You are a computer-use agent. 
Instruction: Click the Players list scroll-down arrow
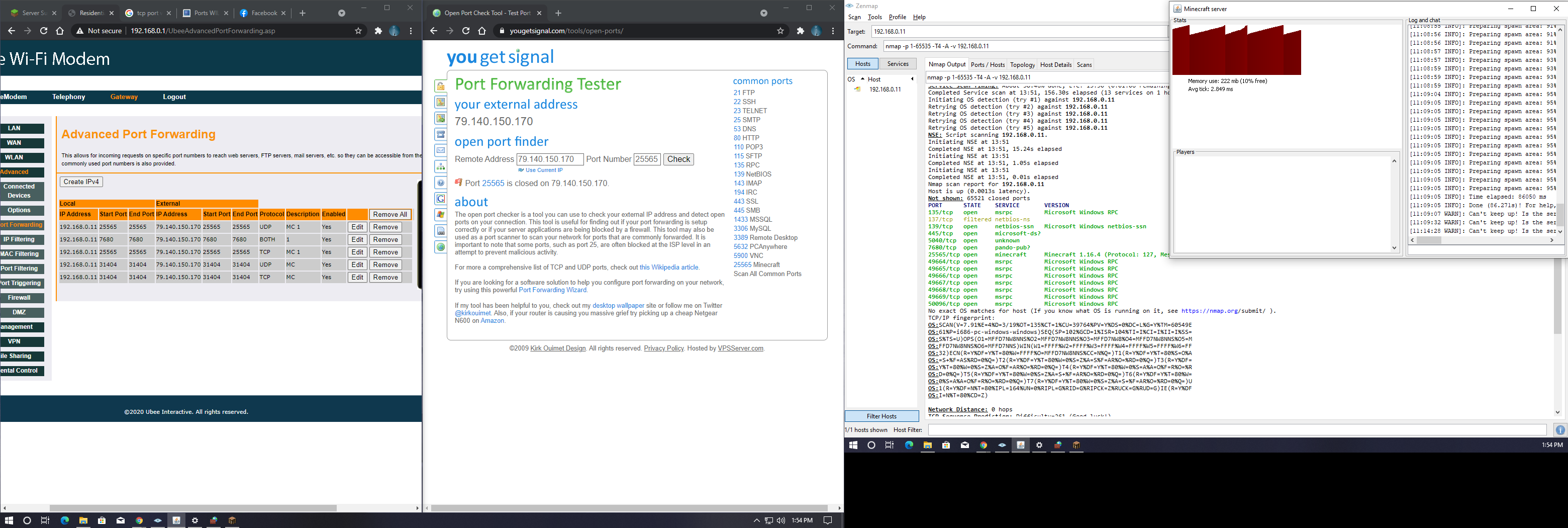pos(1394,248)
